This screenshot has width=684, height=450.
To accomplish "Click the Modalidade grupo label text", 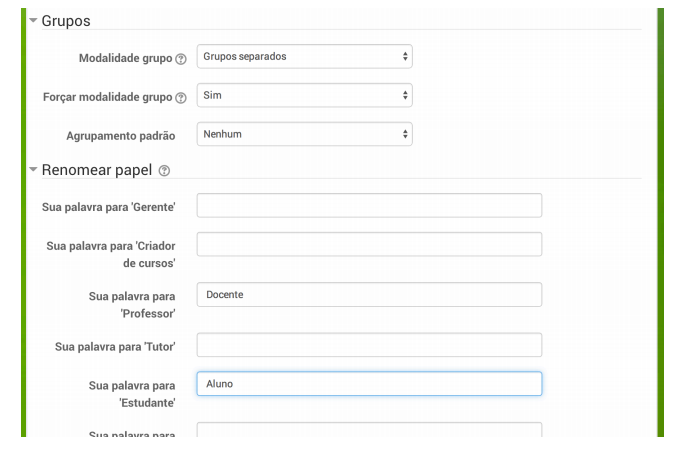I will tap(125, 59).
